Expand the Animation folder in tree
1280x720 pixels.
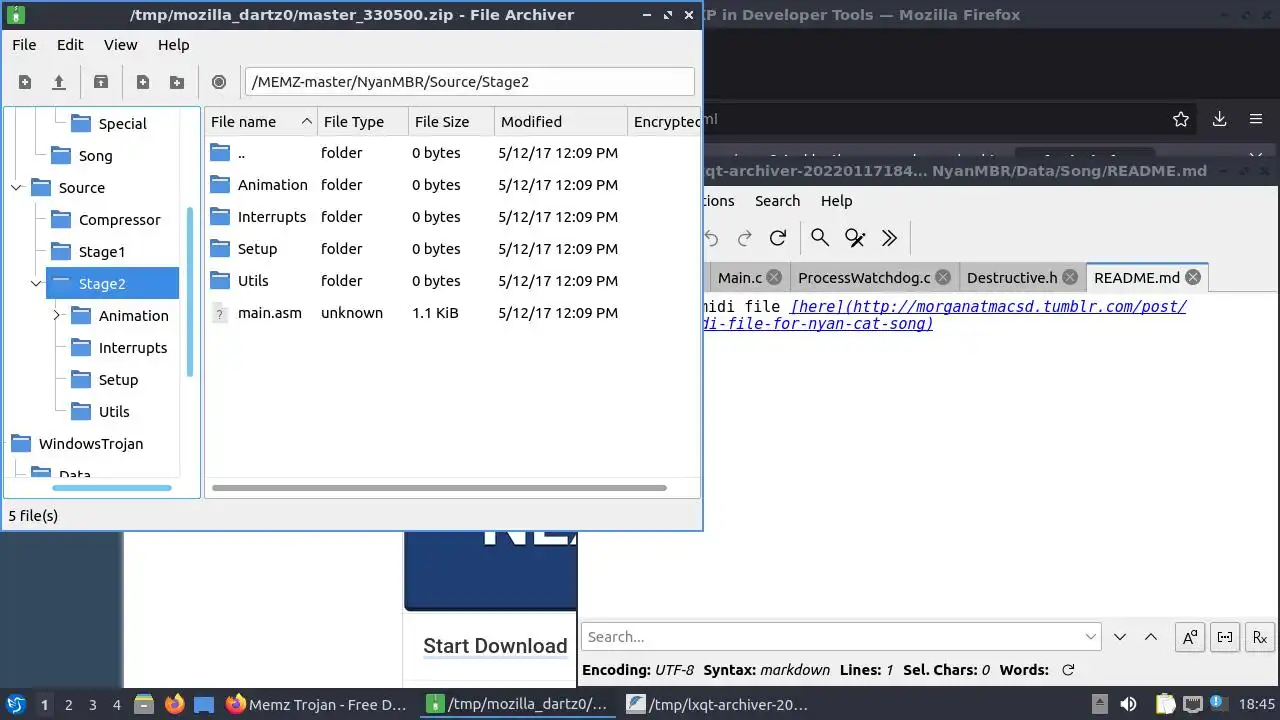coord(58,316)
